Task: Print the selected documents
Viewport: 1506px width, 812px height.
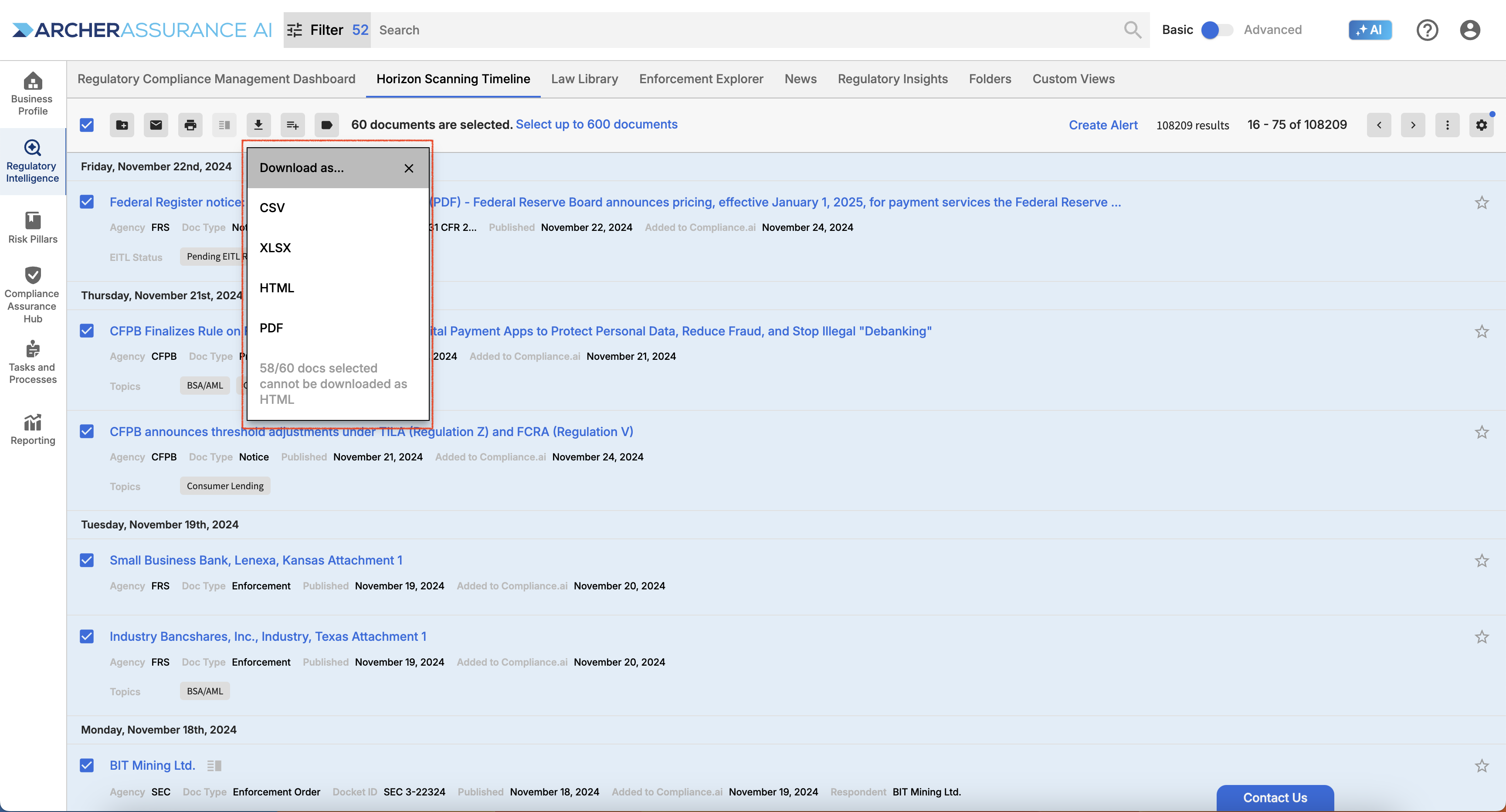Action: click(190, 125)
